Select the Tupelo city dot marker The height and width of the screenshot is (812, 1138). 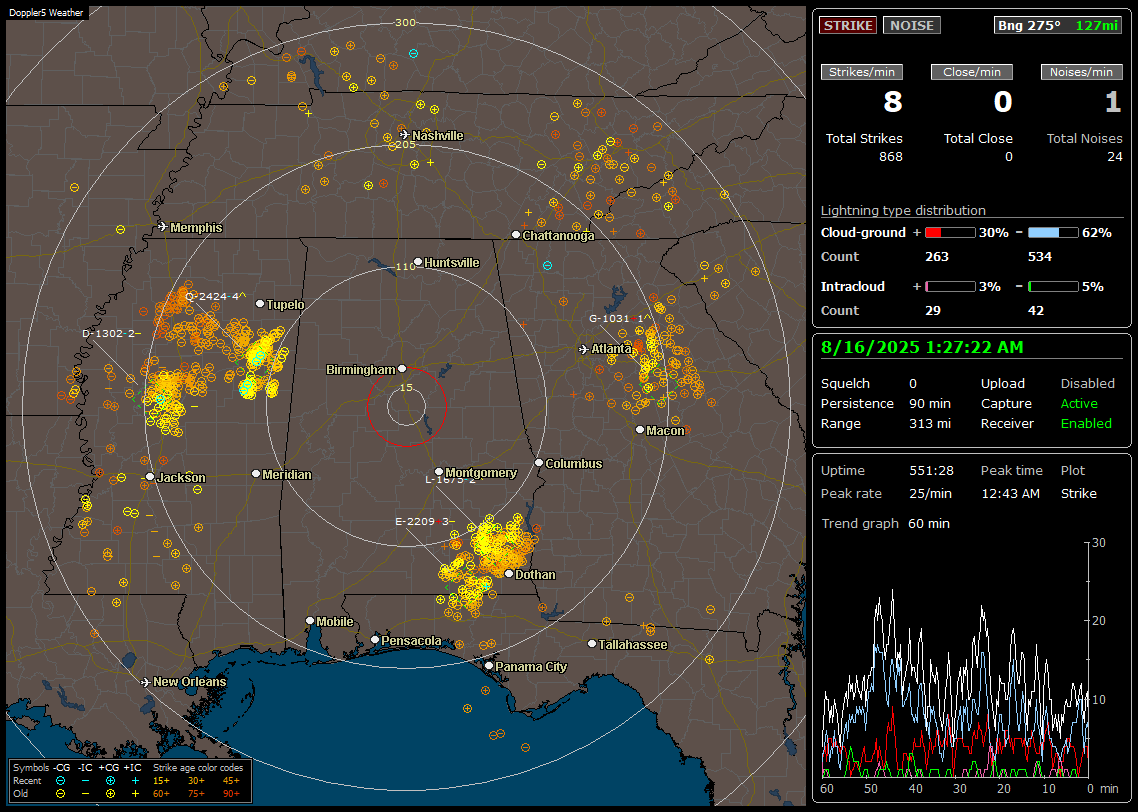point(260,304)
